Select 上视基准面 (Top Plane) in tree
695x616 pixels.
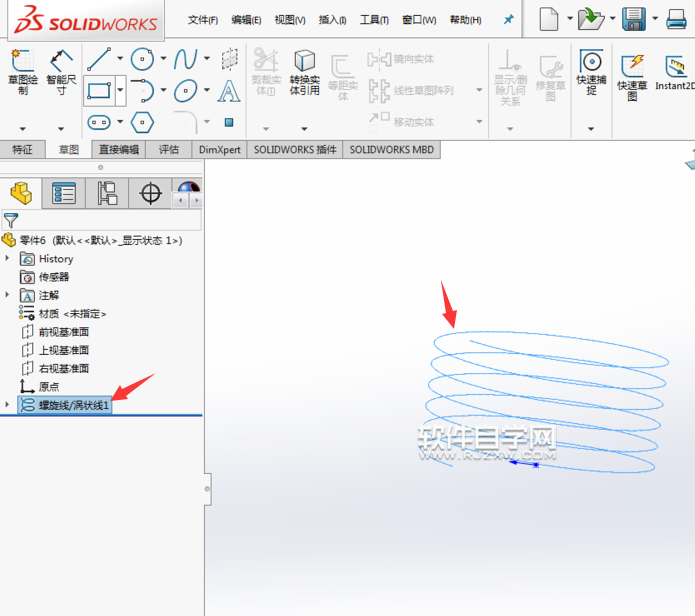coord(55,350)
